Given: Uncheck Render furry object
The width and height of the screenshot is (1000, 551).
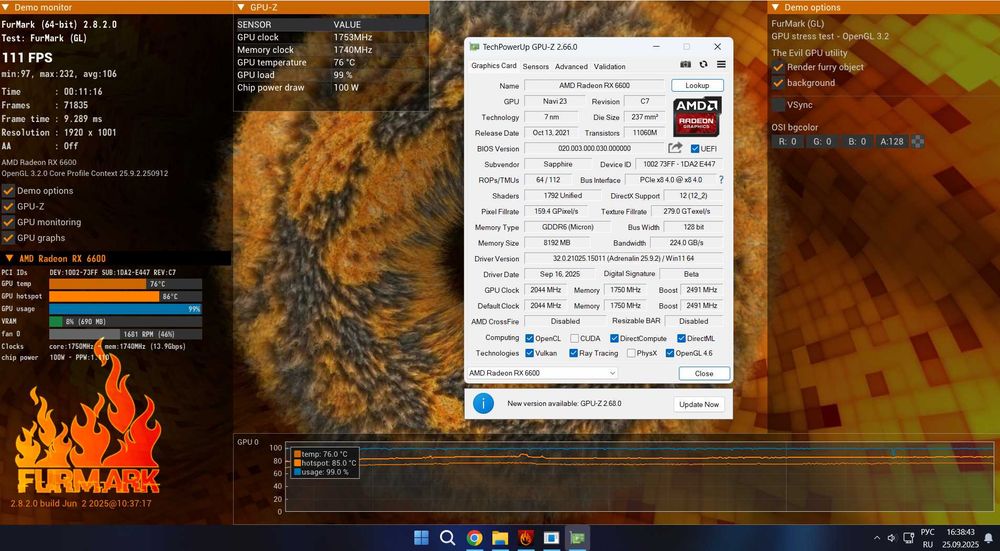Looking at the screenshot, I should [778, 67].
